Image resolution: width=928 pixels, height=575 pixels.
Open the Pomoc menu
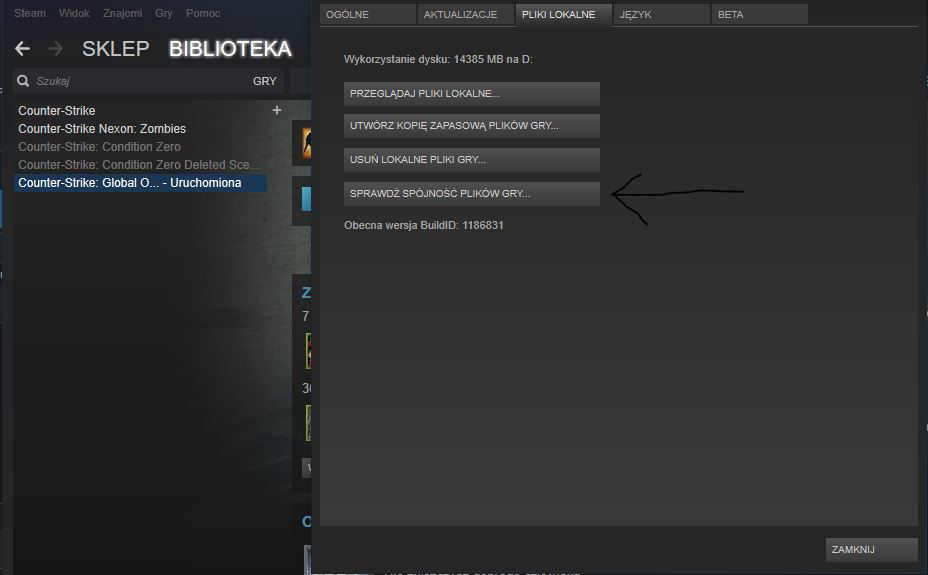203,13
